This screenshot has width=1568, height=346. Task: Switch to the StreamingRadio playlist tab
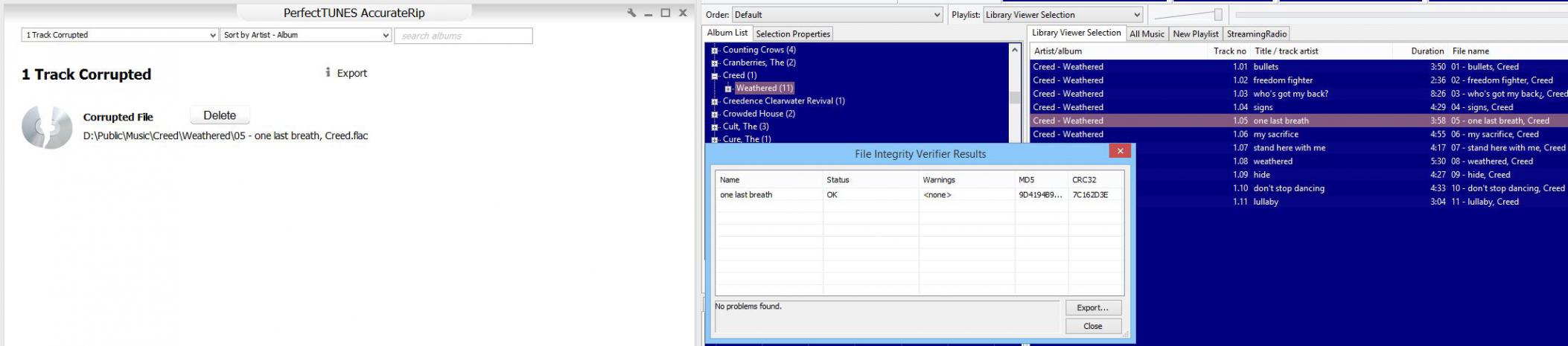pos(1256,34)
